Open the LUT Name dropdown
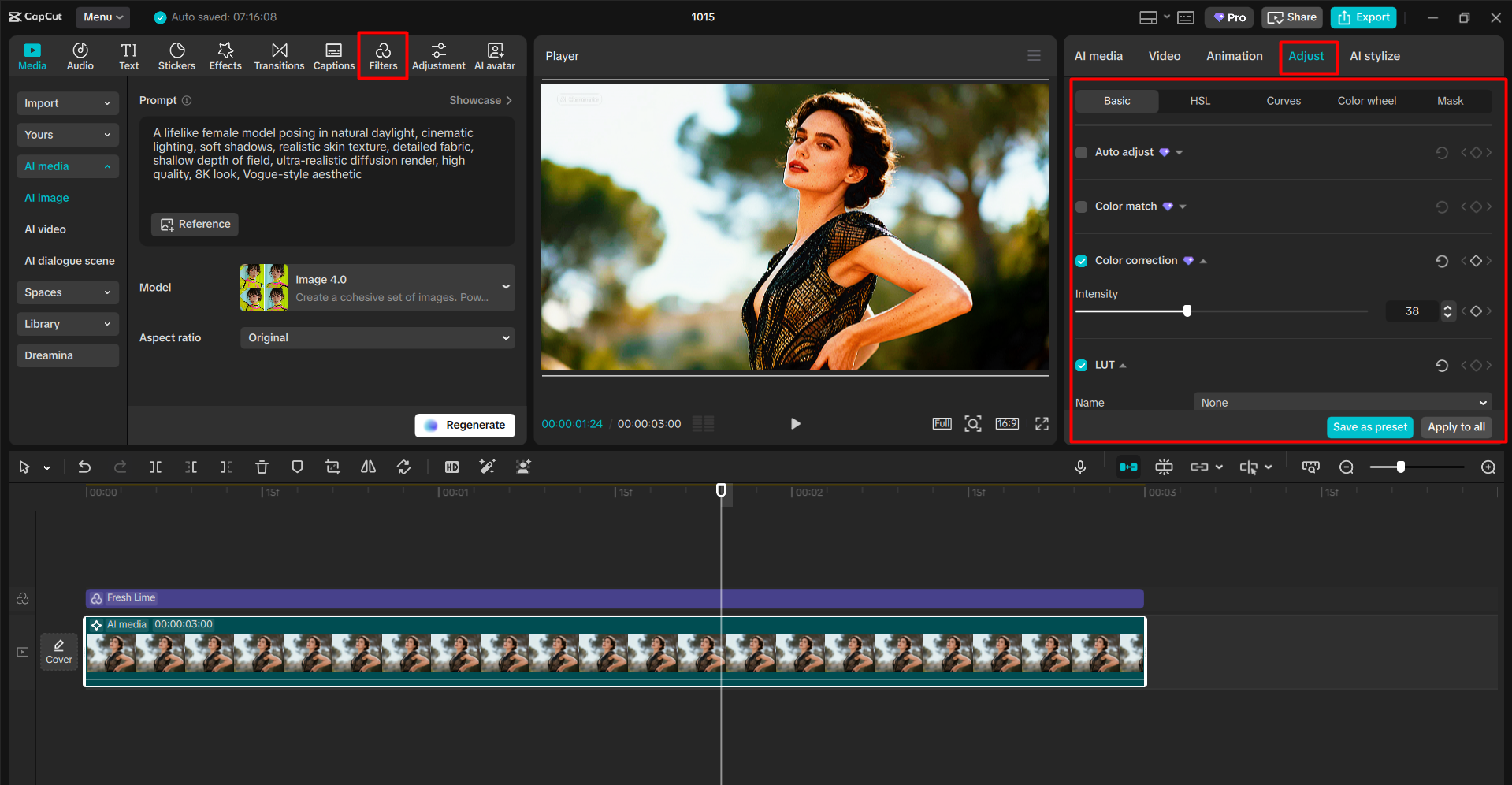This screenshot has height=785, width=1512. click(1342, 403)
